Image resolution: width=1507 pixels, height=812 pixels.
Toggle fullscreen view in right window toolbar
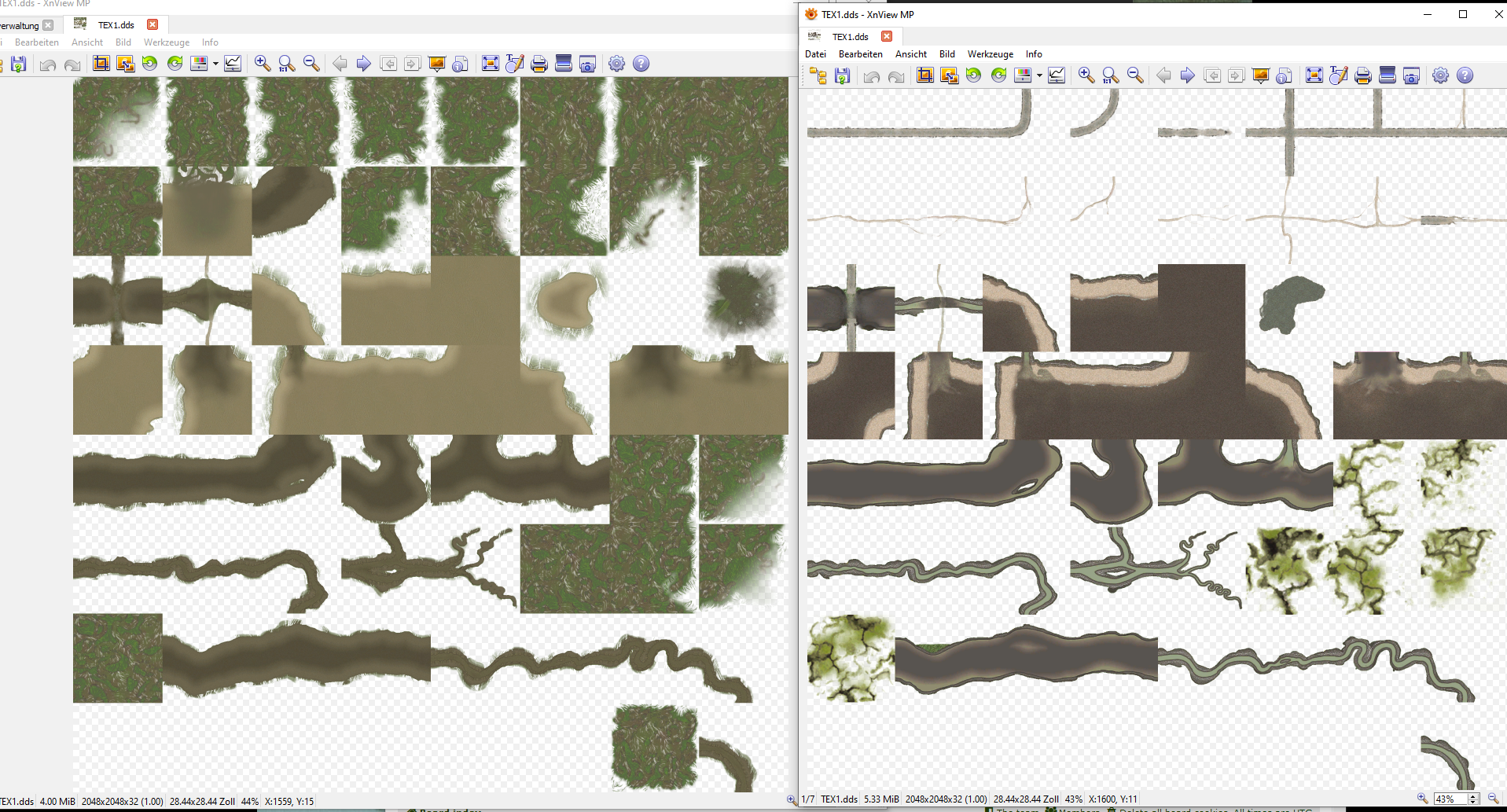(x=1314, y=75)
